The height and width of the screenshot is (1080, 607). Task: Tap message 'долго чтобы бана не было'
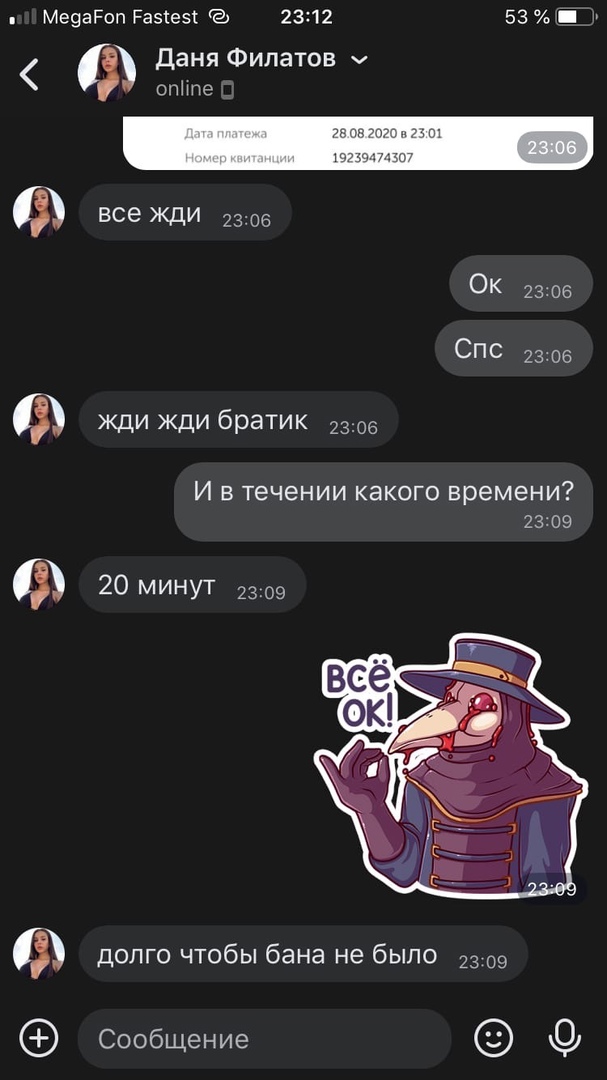click(303, 954)
